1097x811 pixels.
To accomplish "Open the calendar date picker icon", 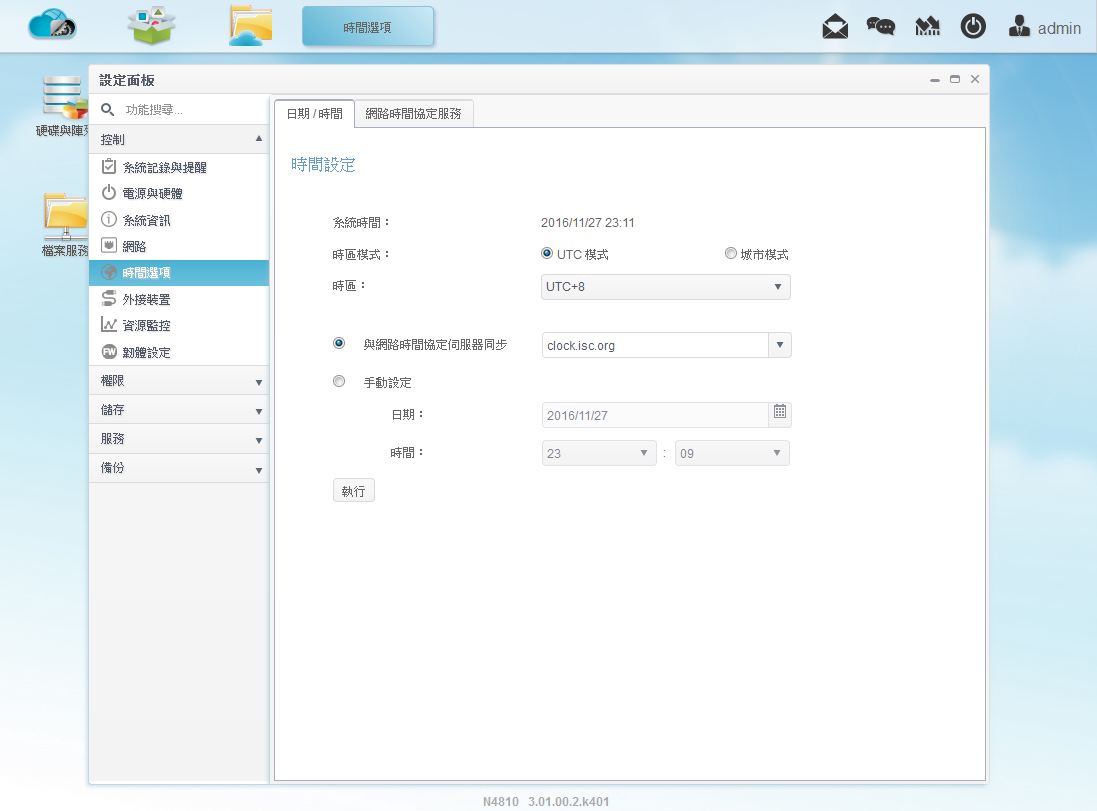I will 779,412.
